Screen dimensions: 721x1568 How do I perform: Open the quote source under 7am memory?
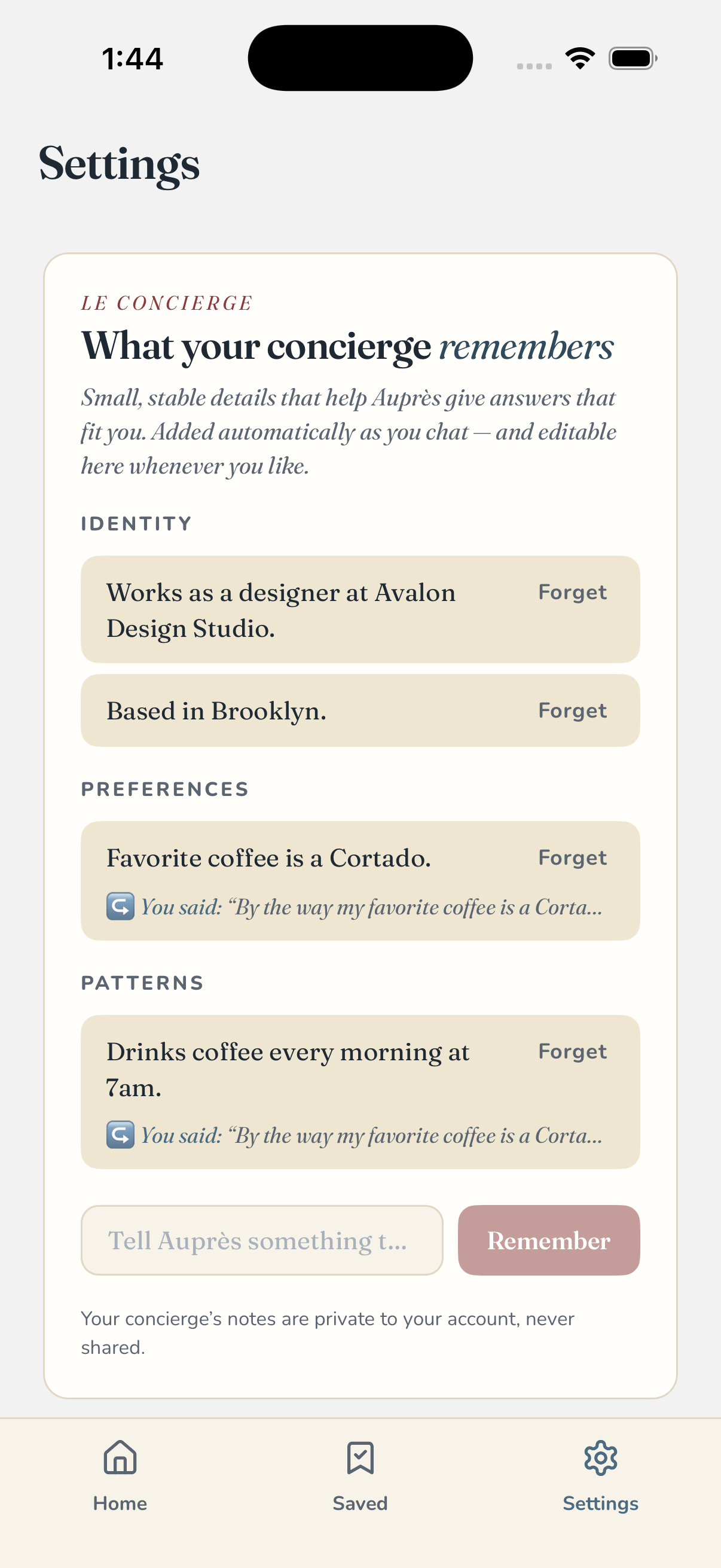372,1135
